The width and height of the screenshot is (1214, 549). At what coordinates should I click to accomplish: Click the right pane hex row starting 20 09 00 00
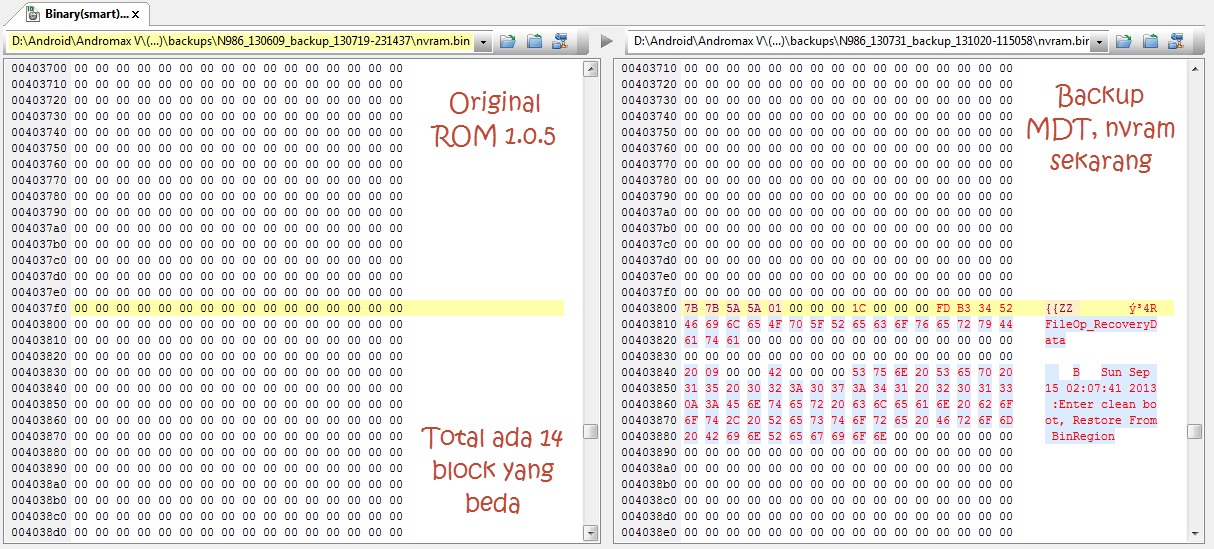(x=848, y=372)
